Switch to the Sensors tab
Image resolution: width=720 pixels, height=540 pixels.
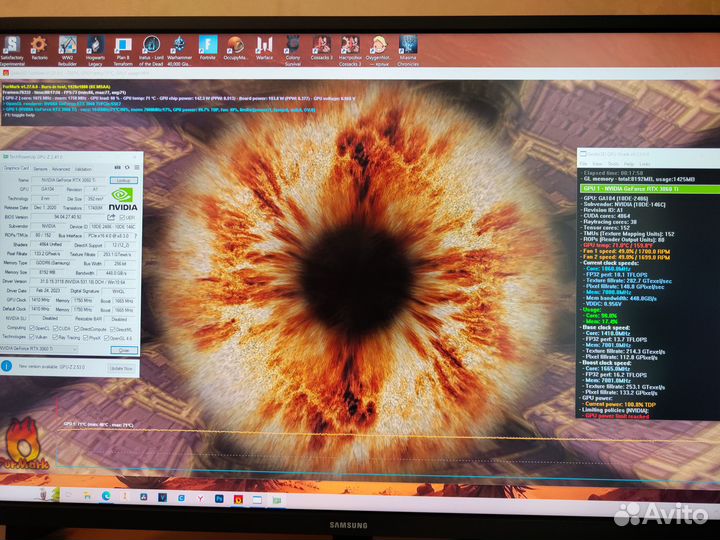(39, 169)
